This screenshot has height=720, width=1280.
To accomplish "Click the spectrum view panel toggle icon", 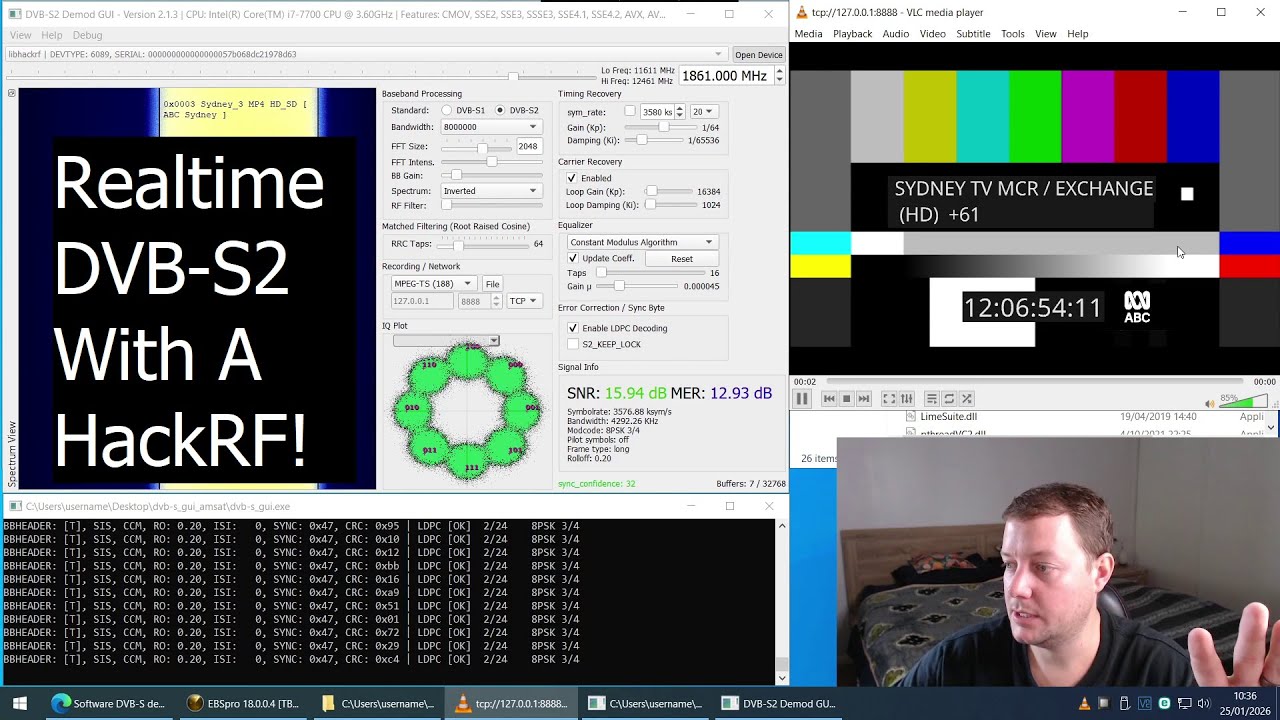I will click(11, 93).
